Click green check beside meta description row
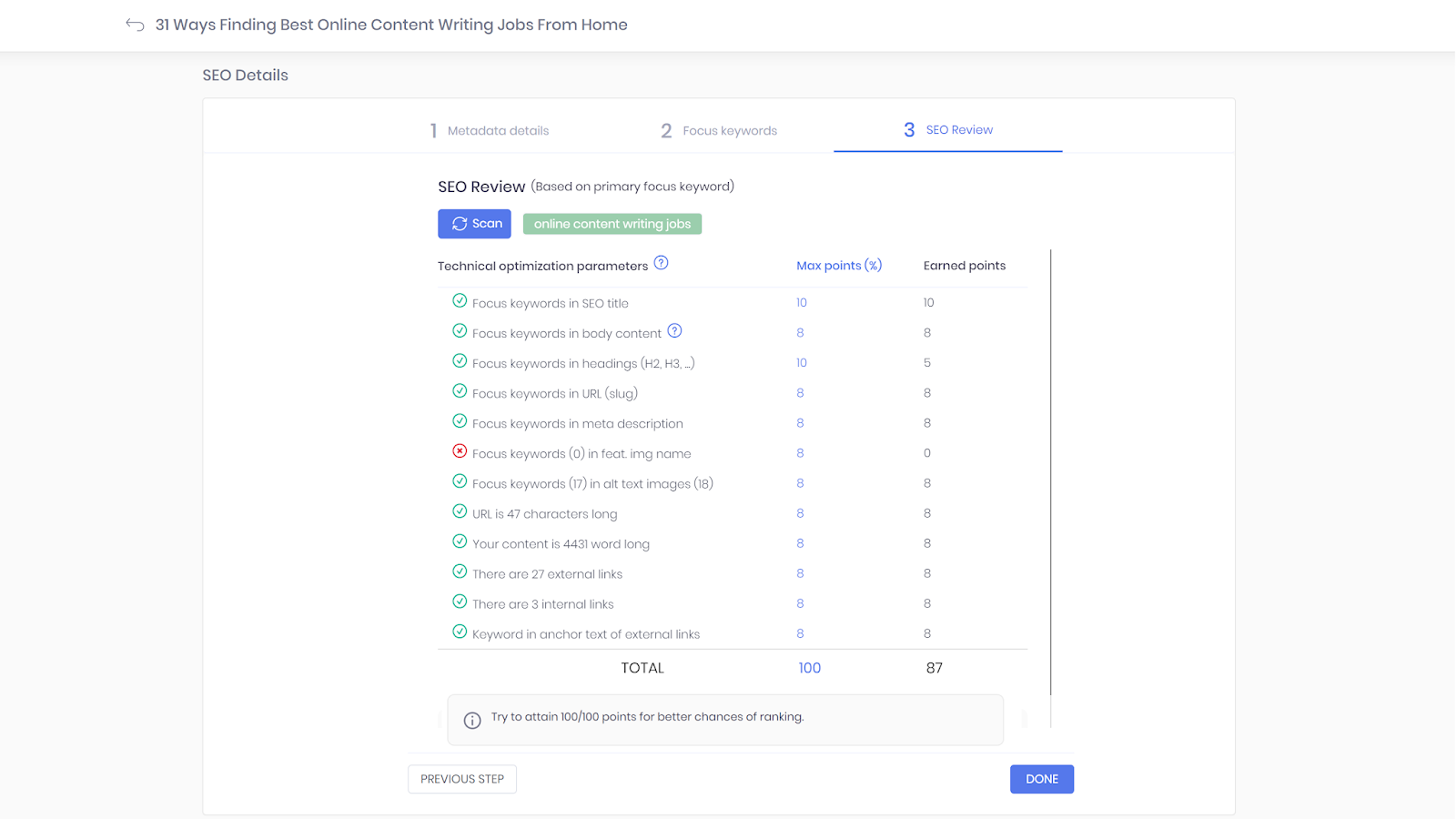 (x=460, y=421)
